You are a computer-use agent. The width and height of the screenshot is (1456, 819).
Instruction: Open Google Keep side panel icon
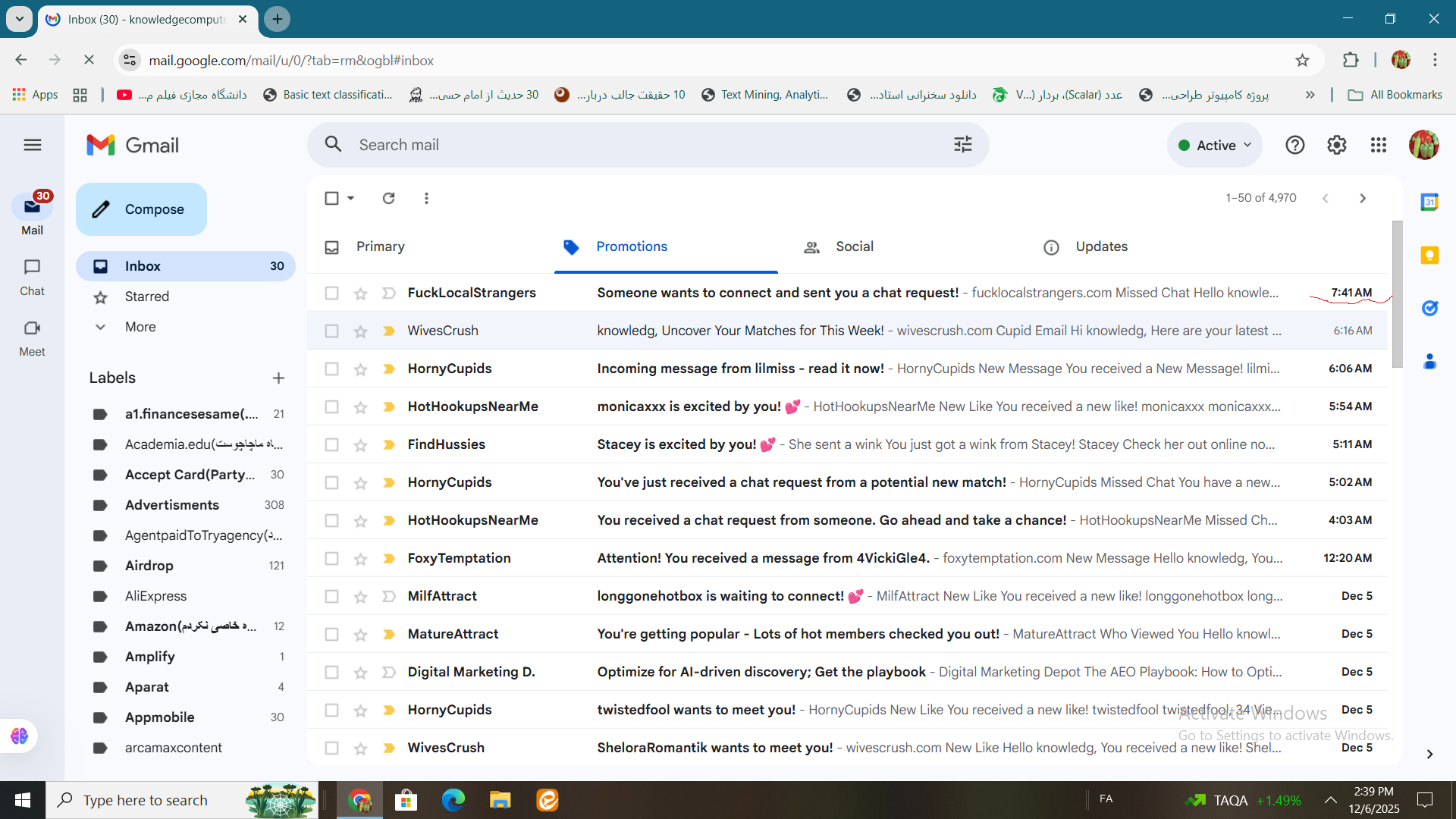[x=1429, y=255]
